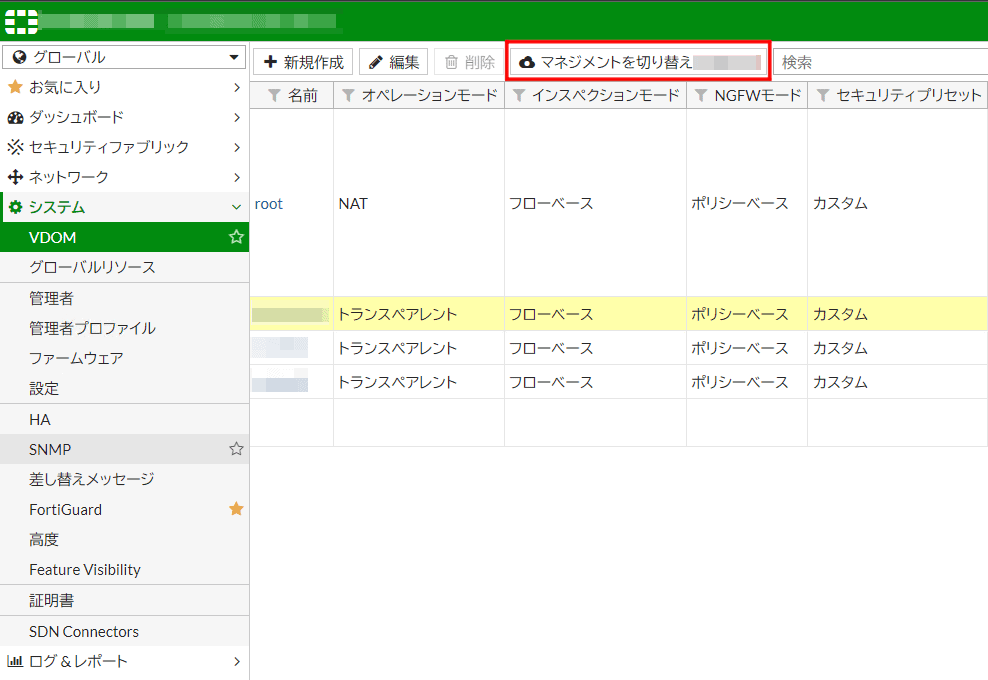Expand the ダッシュボード menu section
Viewport: 988px width, 680px height.
coord(124,117)
